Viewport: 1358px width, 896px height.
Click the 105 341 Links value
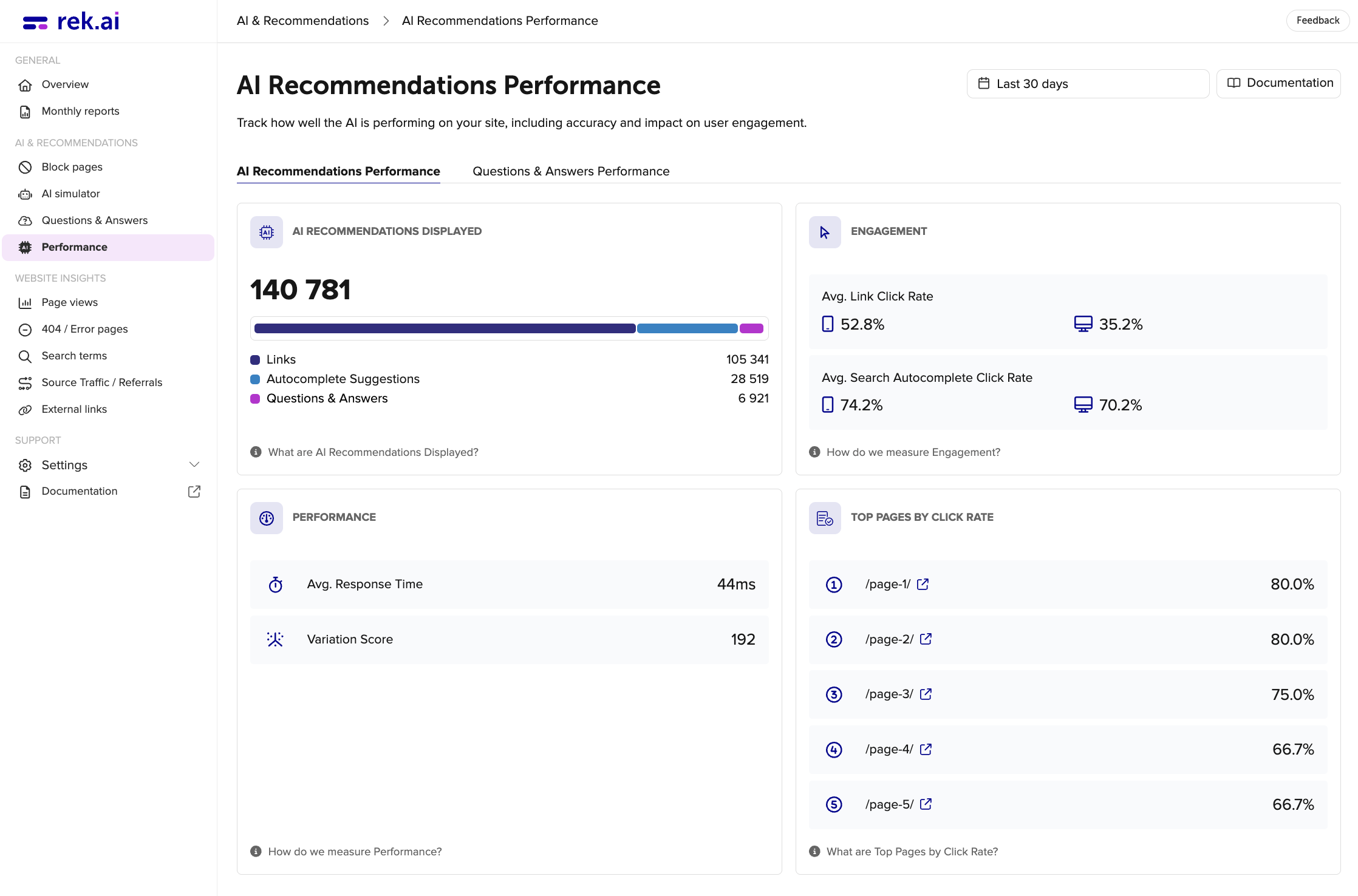(748, 359)
